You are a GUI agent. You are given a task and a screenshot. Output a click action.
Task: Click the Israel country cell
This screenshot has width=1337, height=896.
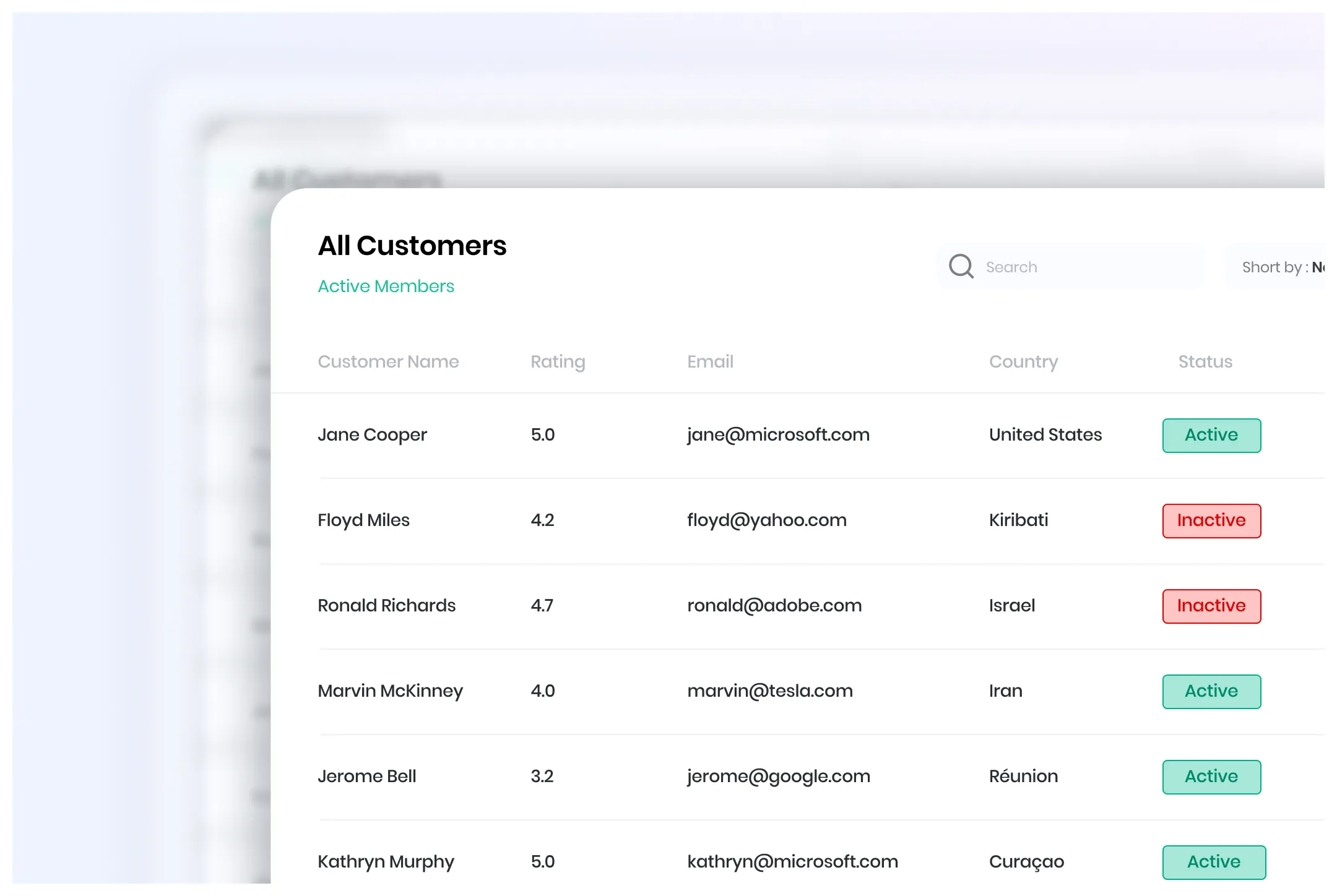[x=1012, y=605]
